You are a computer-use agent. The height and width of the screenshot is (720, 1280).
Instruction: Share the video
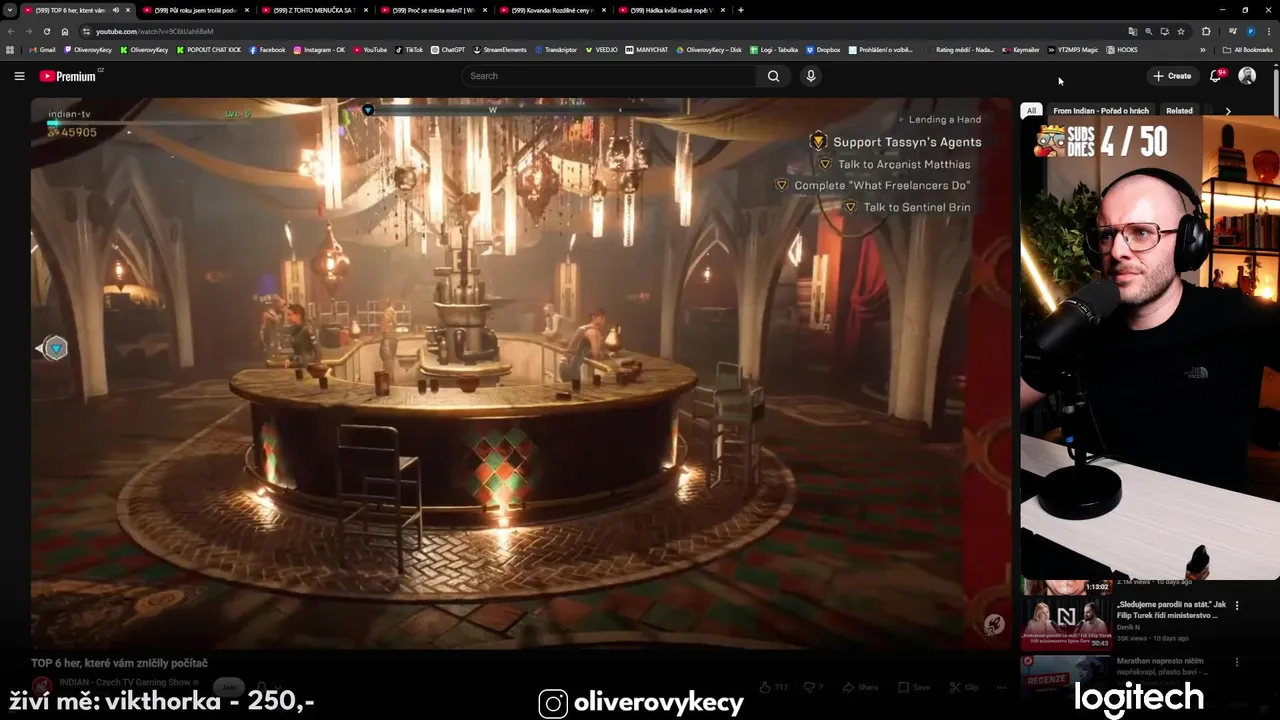click(x=860, y=687)
